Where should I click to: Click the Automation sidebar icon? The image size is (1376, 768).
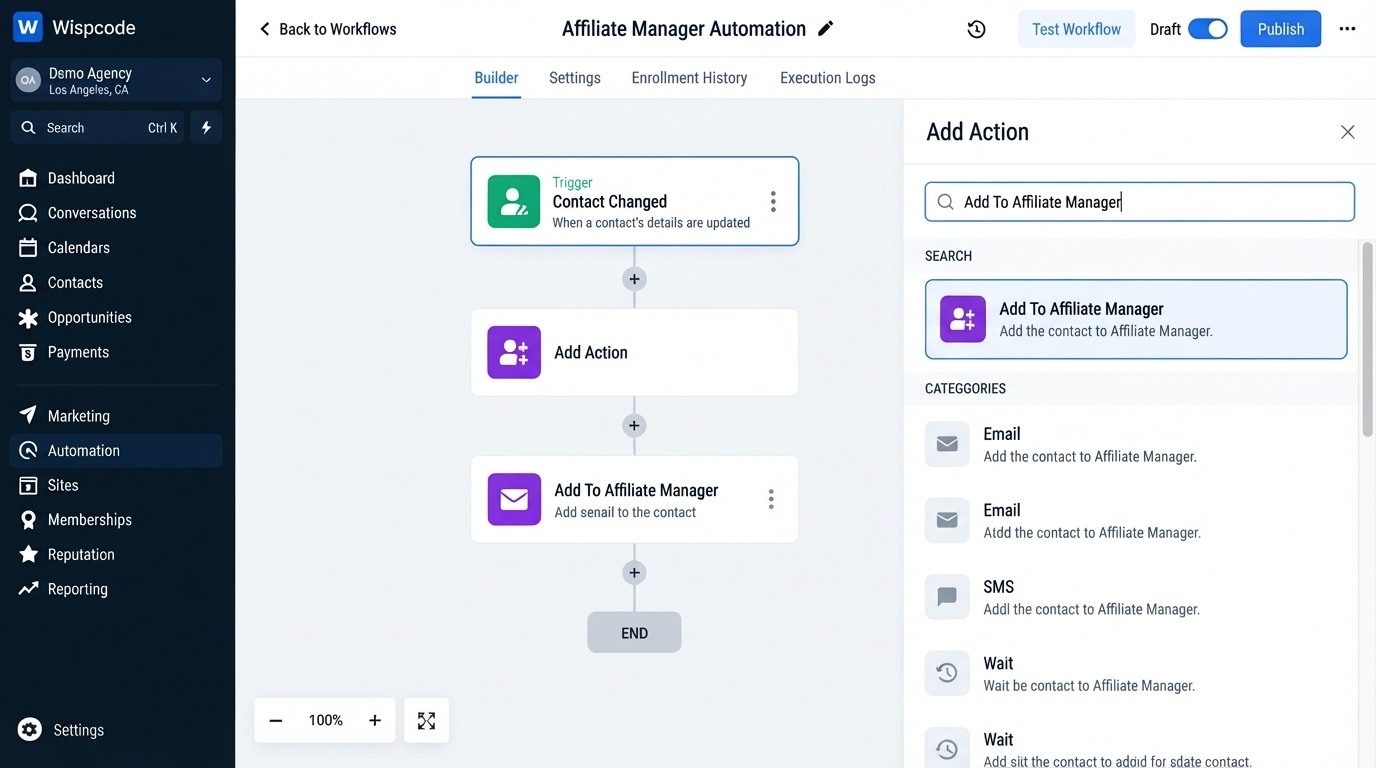coord(28,450)
